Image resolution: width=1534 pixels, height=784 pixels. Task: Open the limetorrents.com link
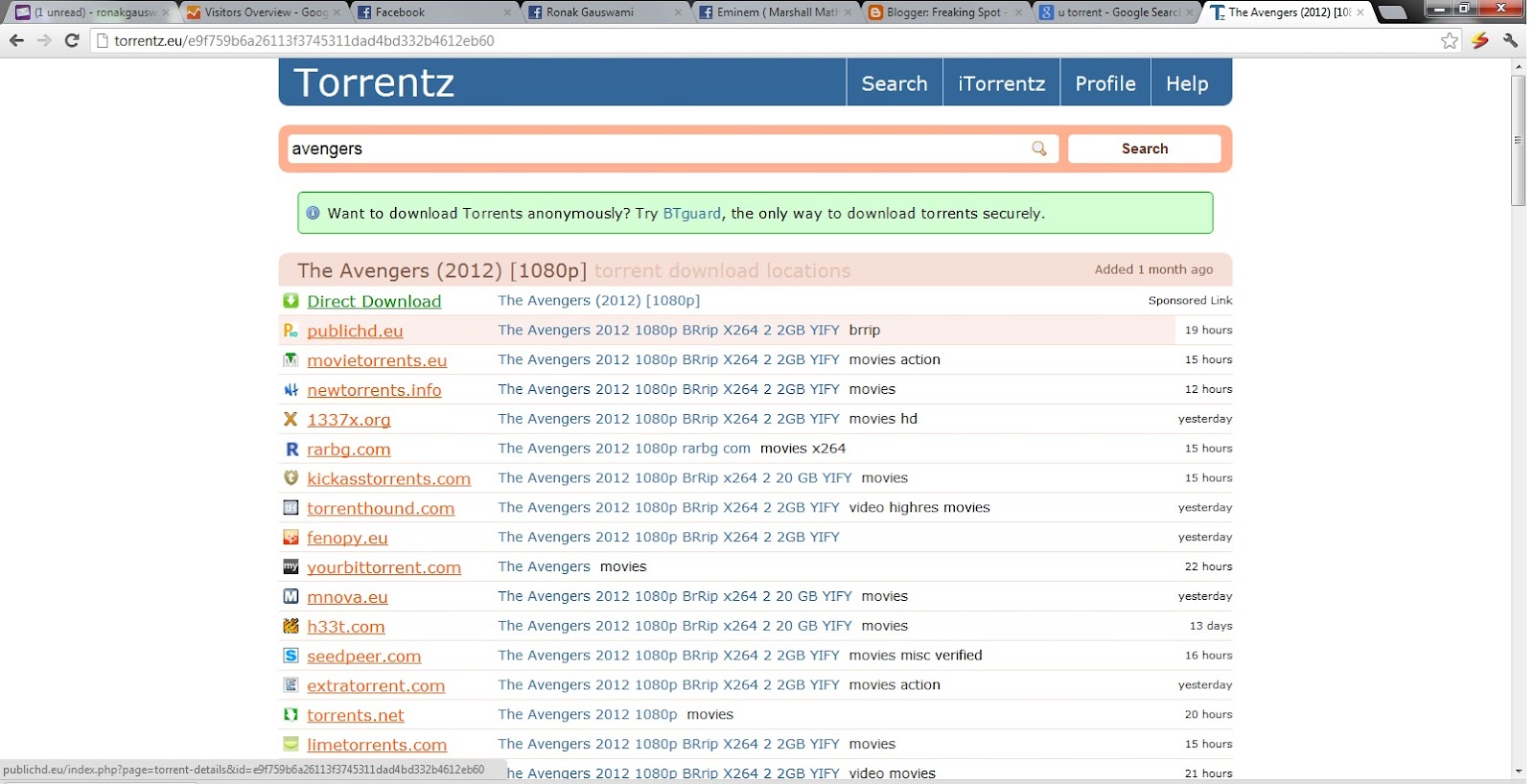(377, 745)
